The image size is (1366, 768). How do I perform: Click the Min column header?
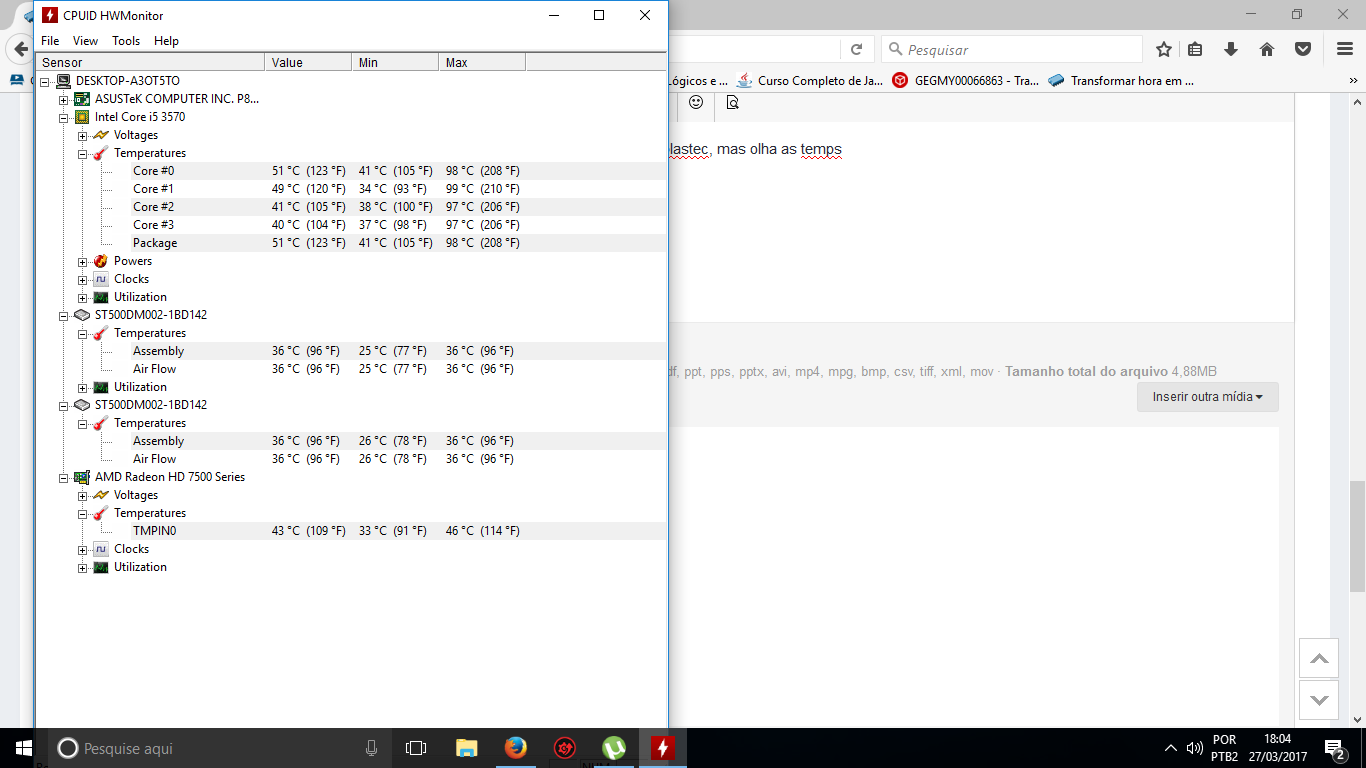tap(395, 63)
